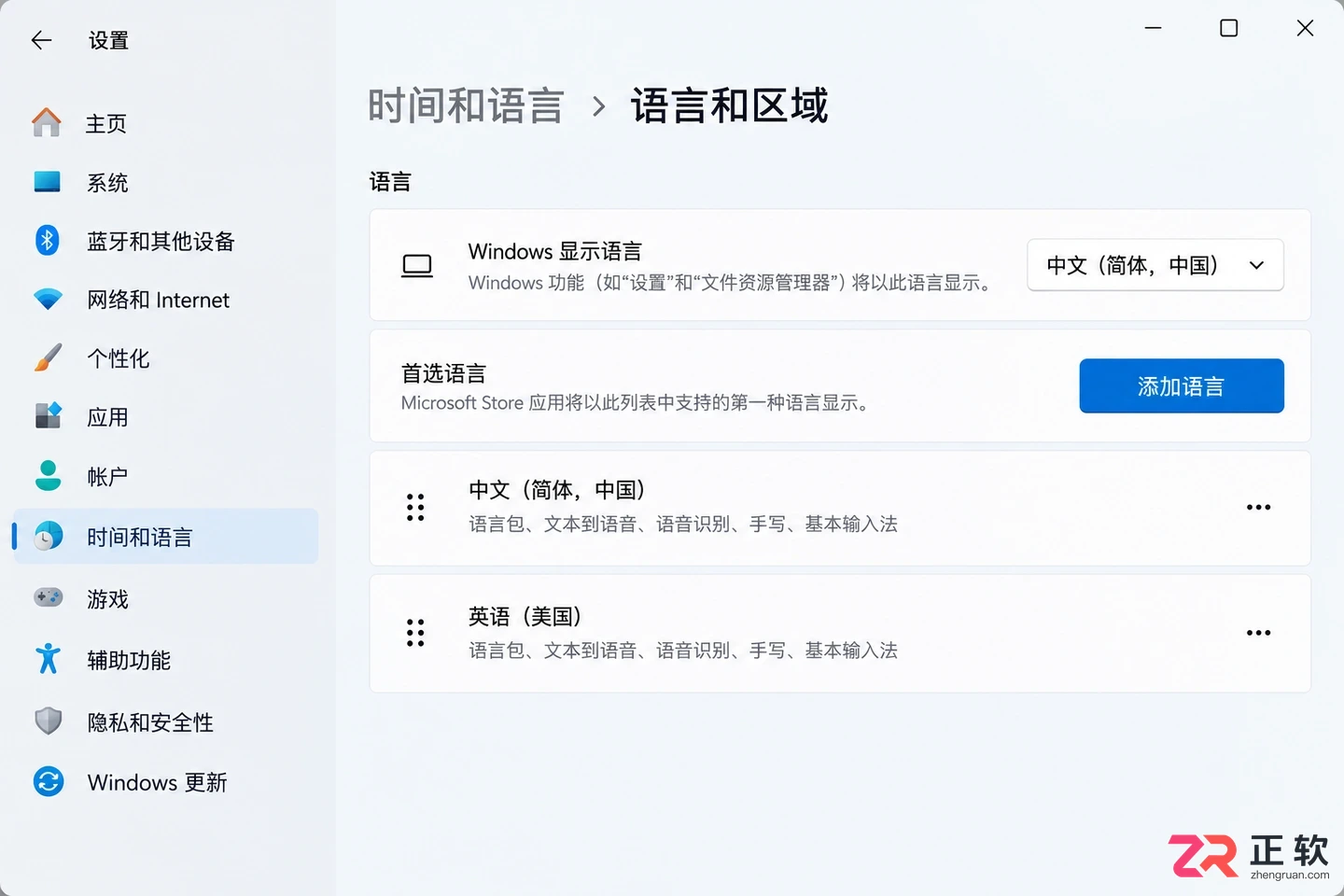Minimize the Settings window
The height and width of the screenshot is (896, 1344).
[1154, 28]
